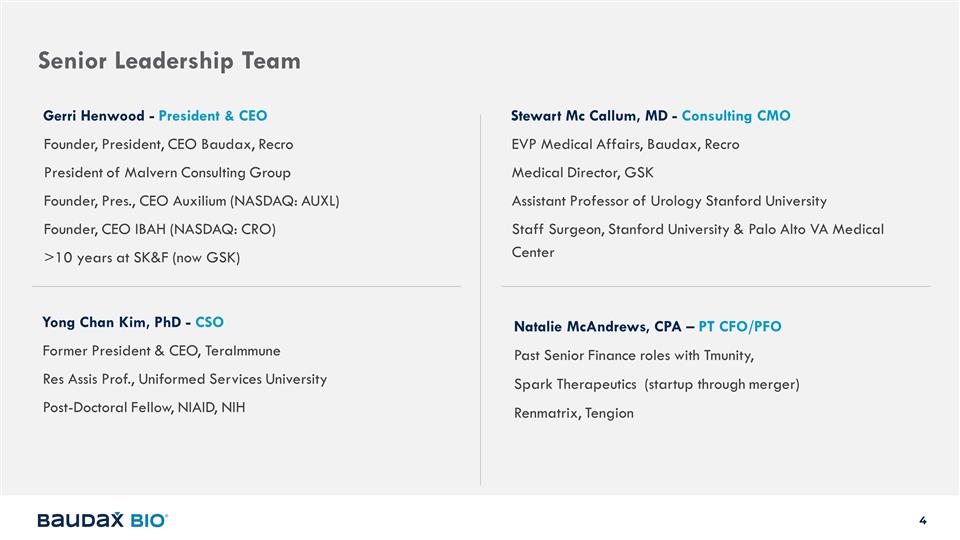
Task: Click the Medical Director, GSK line
Action: pos(582,173)
